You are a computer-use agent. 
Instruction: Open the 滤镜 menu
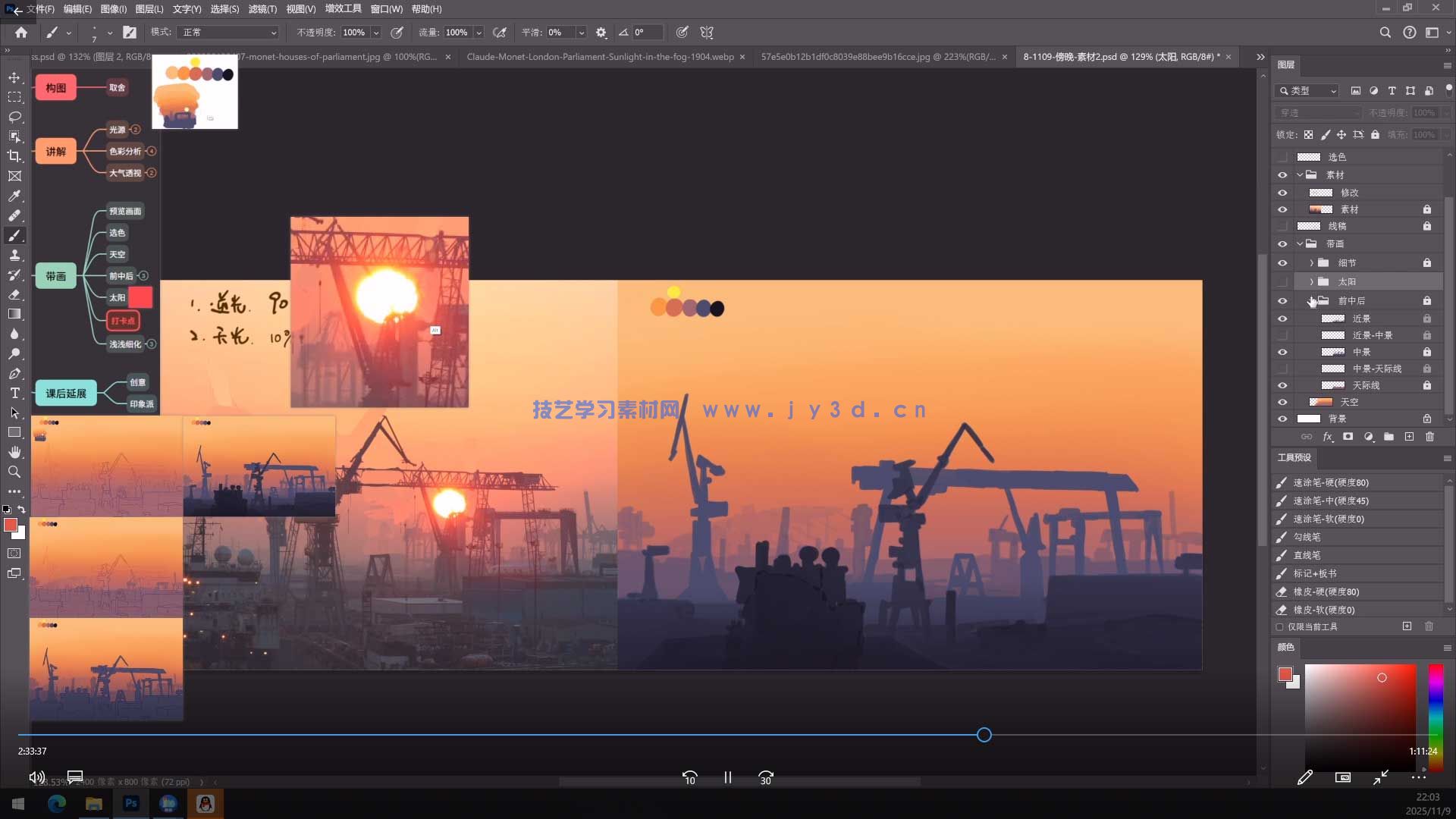(x=262, y=8)
